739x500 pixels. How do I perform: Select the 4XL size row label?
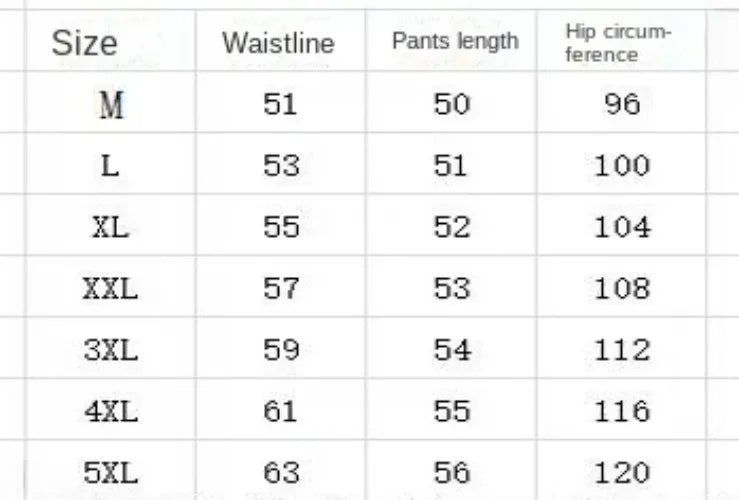[110, 412]
